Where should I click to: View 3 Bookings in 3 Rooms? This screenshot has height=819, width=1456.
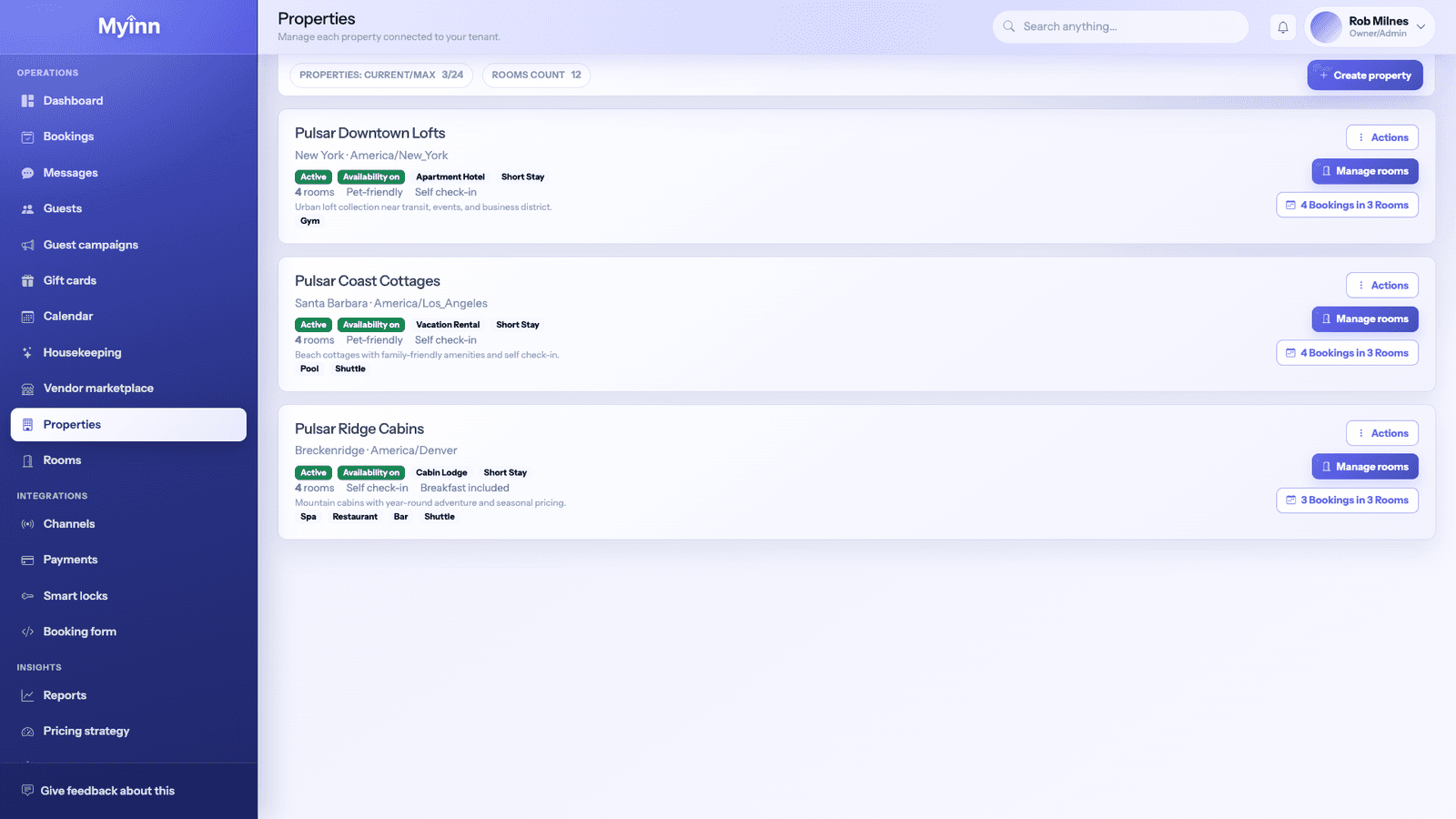pyautogui.click(x=1347, y=500)
